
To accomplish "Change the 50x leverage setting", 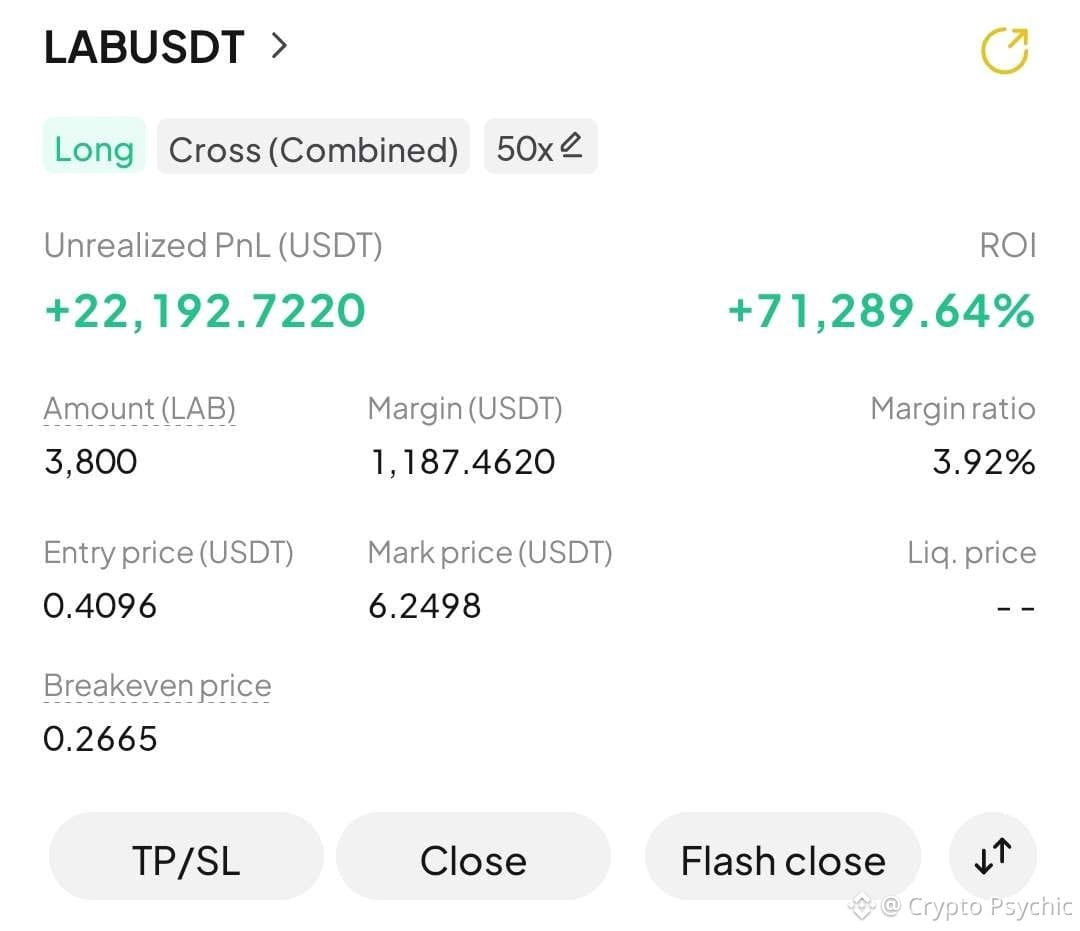I will (541, 146).
